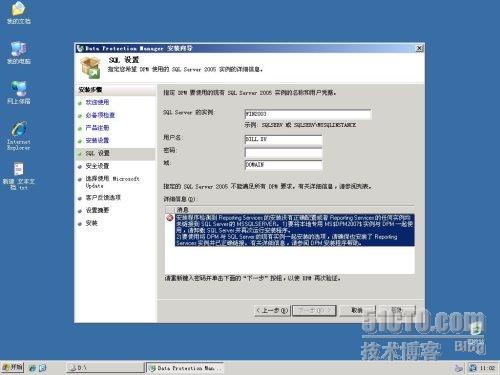Click into the empty 密码 password field

283,152
